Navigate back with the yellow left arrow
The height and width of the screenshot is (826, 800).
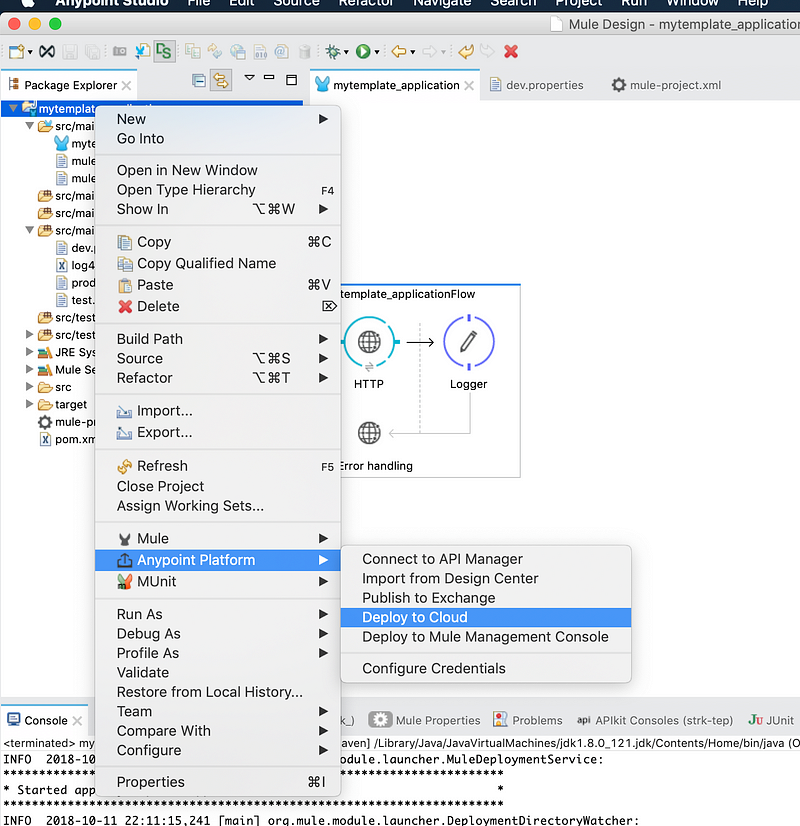[x=399, y=52]
